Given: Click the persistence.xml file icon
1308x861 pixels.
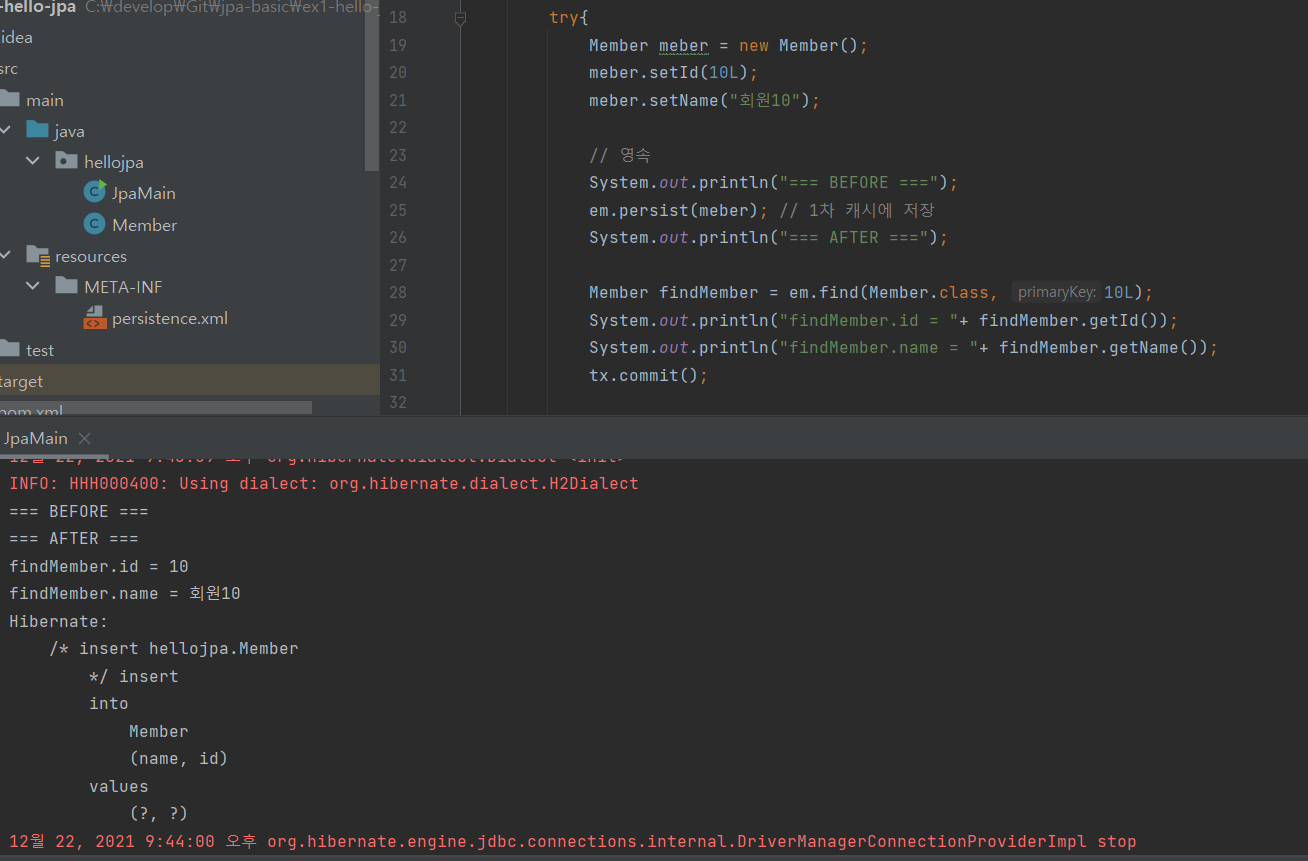Looking at the screenshot, I should point(95,318).
